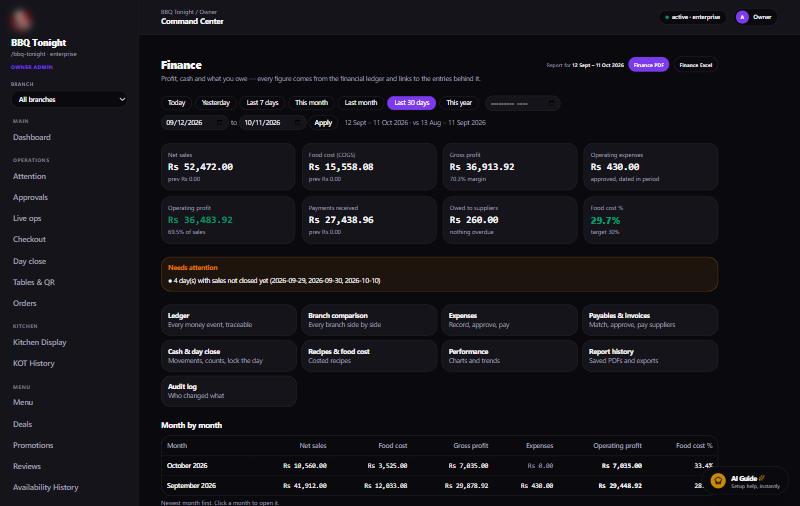Click the OWNER ADMIN role label
Viewport: 800px width, 506px height.
pos(32,67)
